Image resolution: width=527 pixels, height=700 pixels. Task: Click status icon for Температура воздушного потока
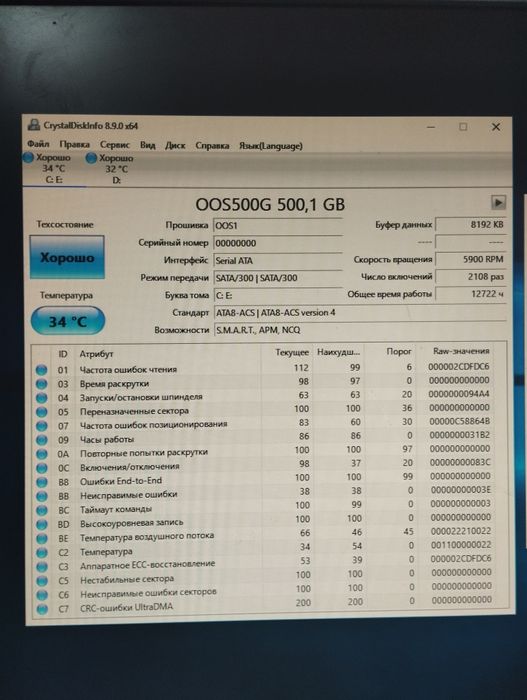(42, 539)
